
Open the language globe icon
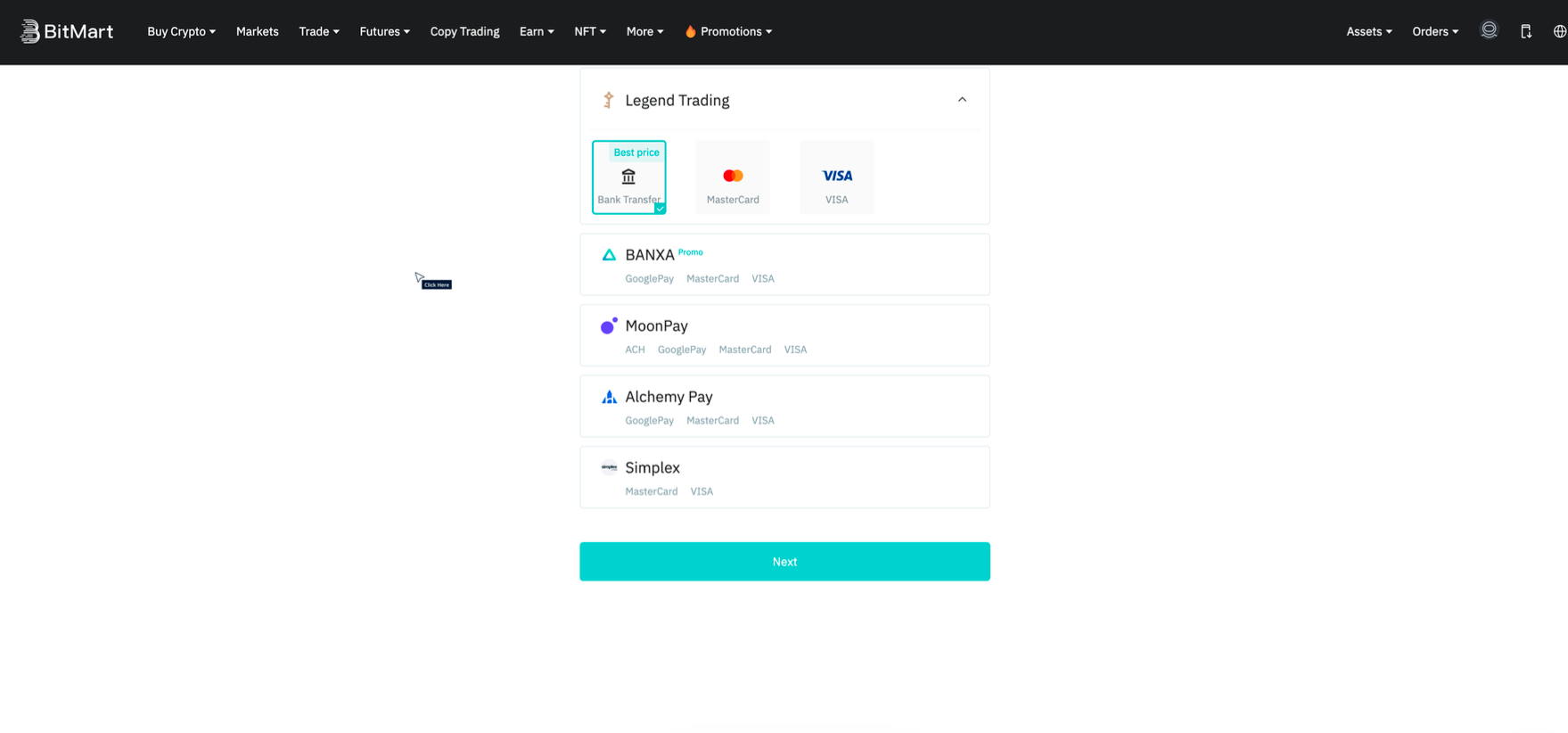[1559, 31]
